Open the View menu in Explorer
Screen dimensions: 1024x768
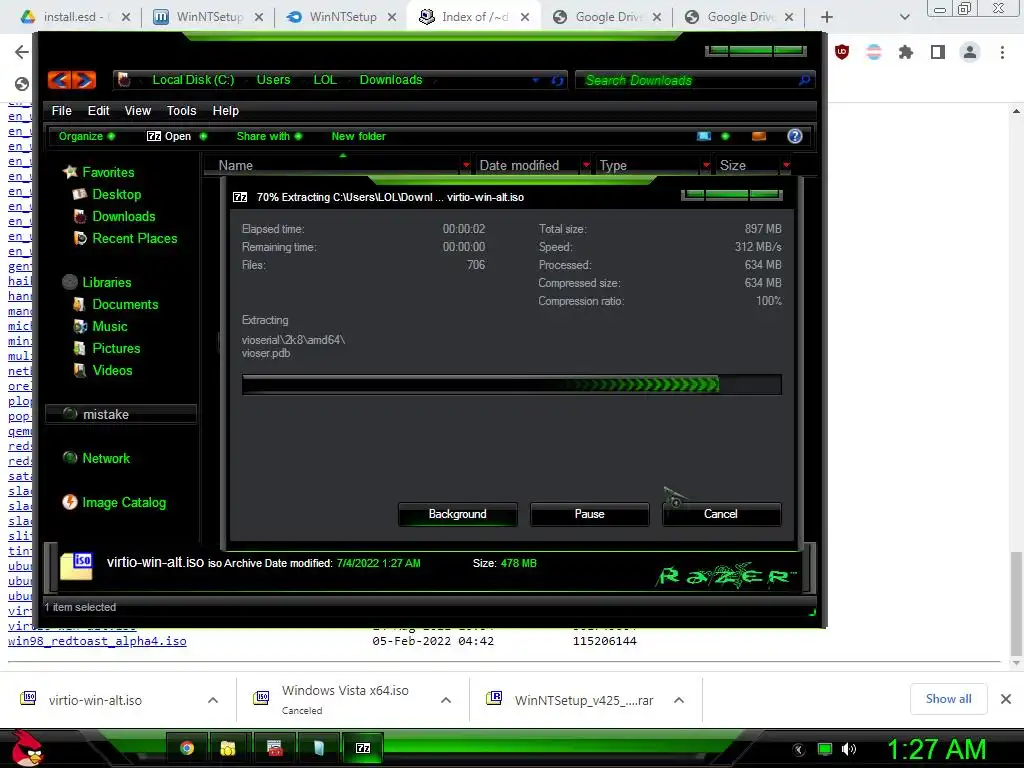[138, 110]
